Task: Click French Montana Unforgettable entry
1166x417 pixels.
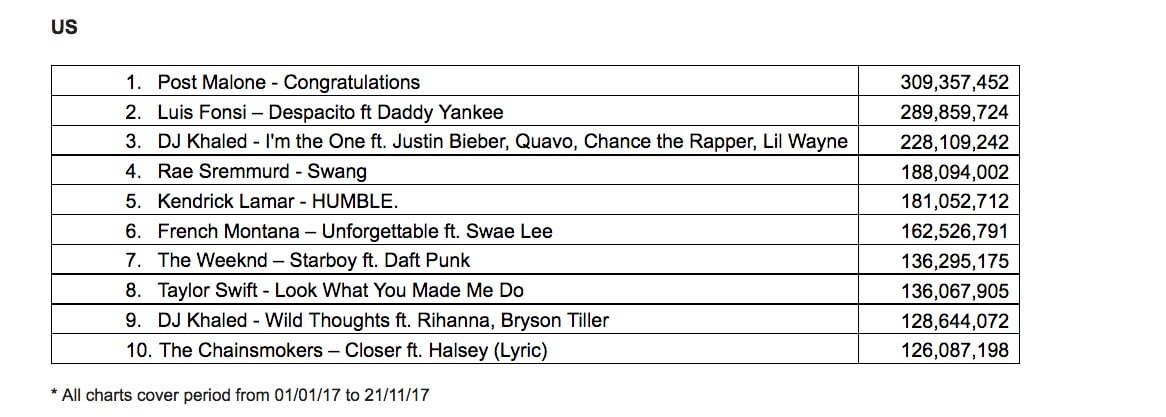Action: 354,232
